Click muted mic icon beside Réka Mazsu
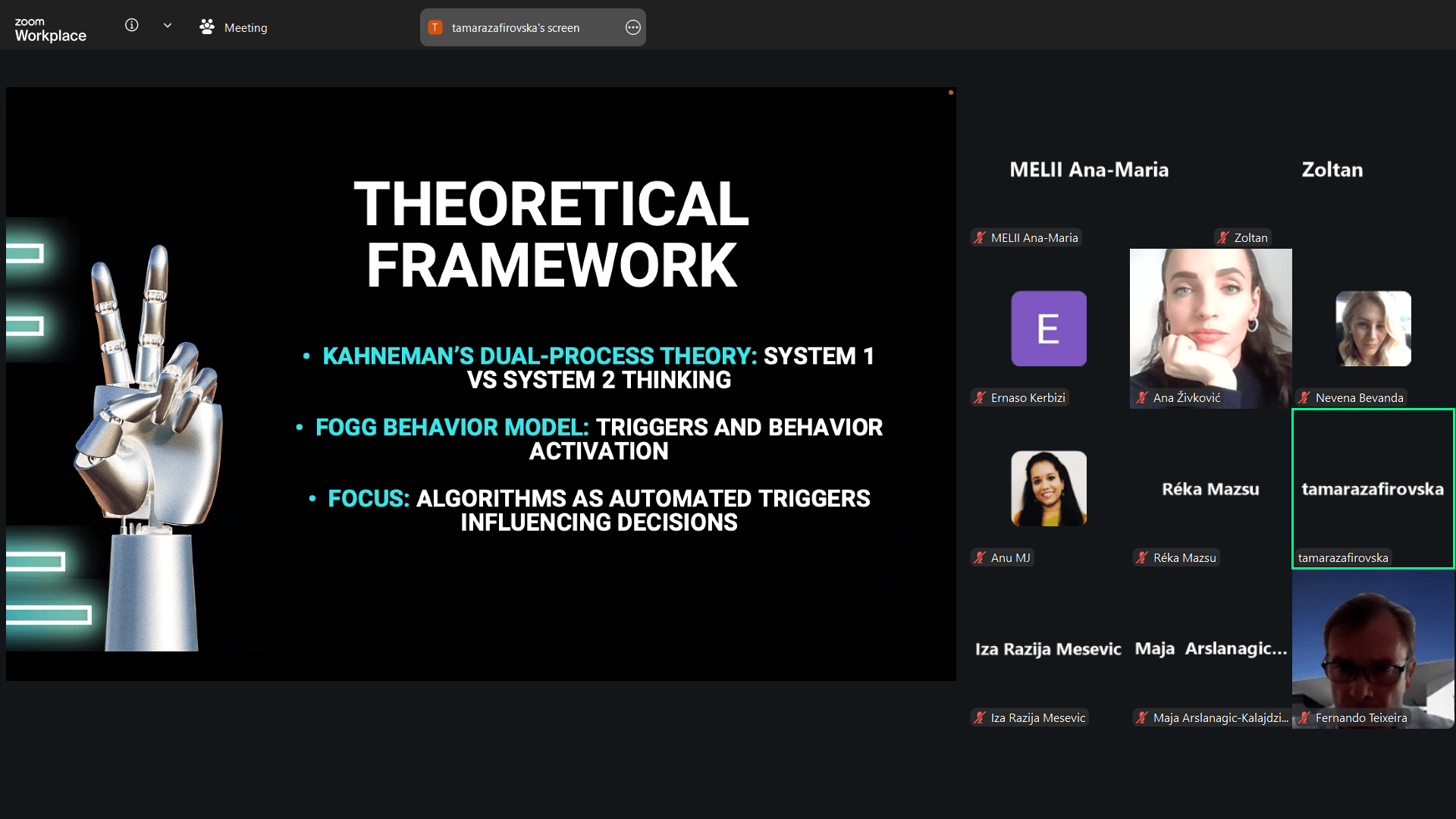Screen dimensions: 1456x819 (1142, 558)
